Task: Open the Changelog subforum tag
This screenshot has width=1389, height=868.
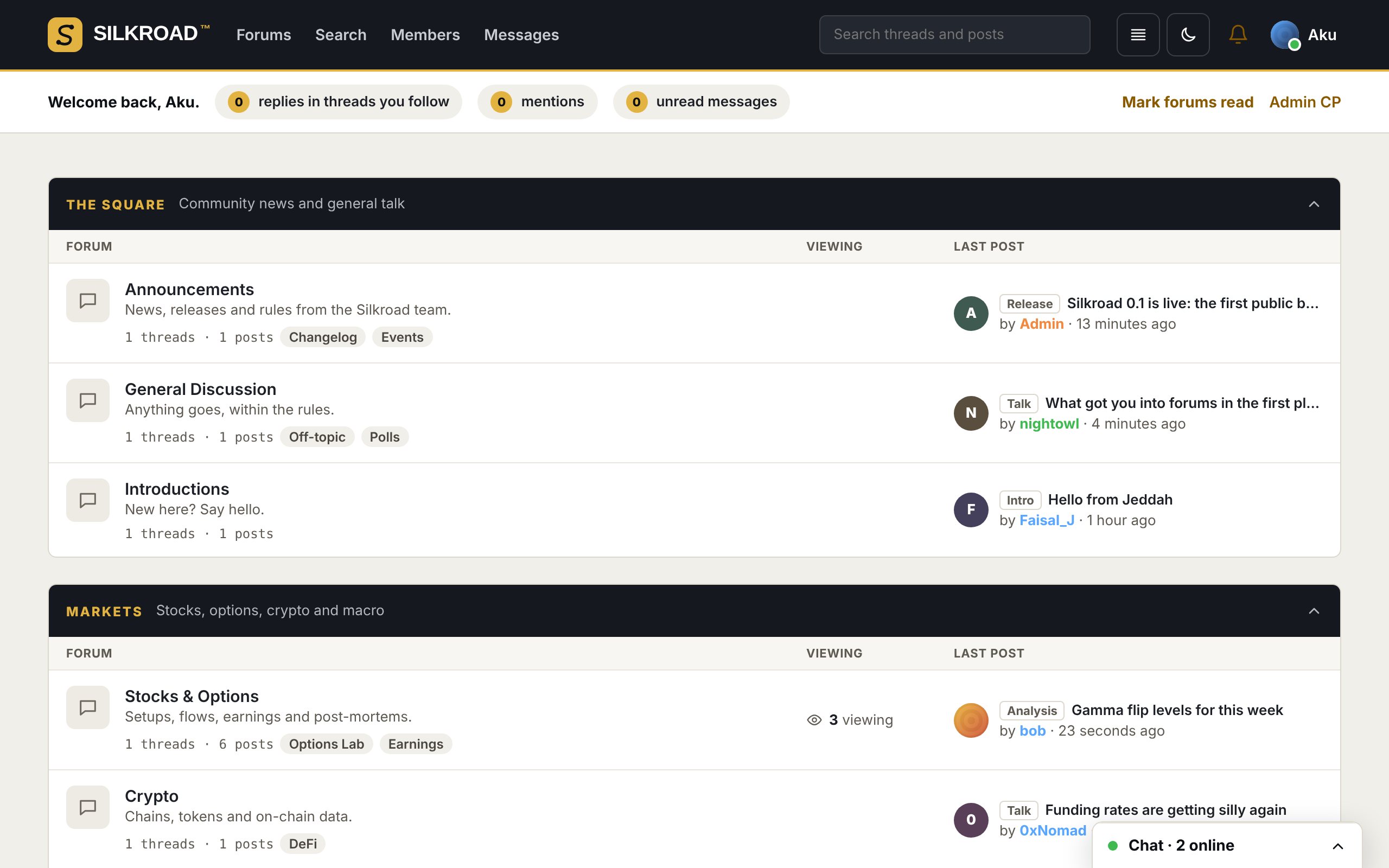Action: tap(323, 337)
